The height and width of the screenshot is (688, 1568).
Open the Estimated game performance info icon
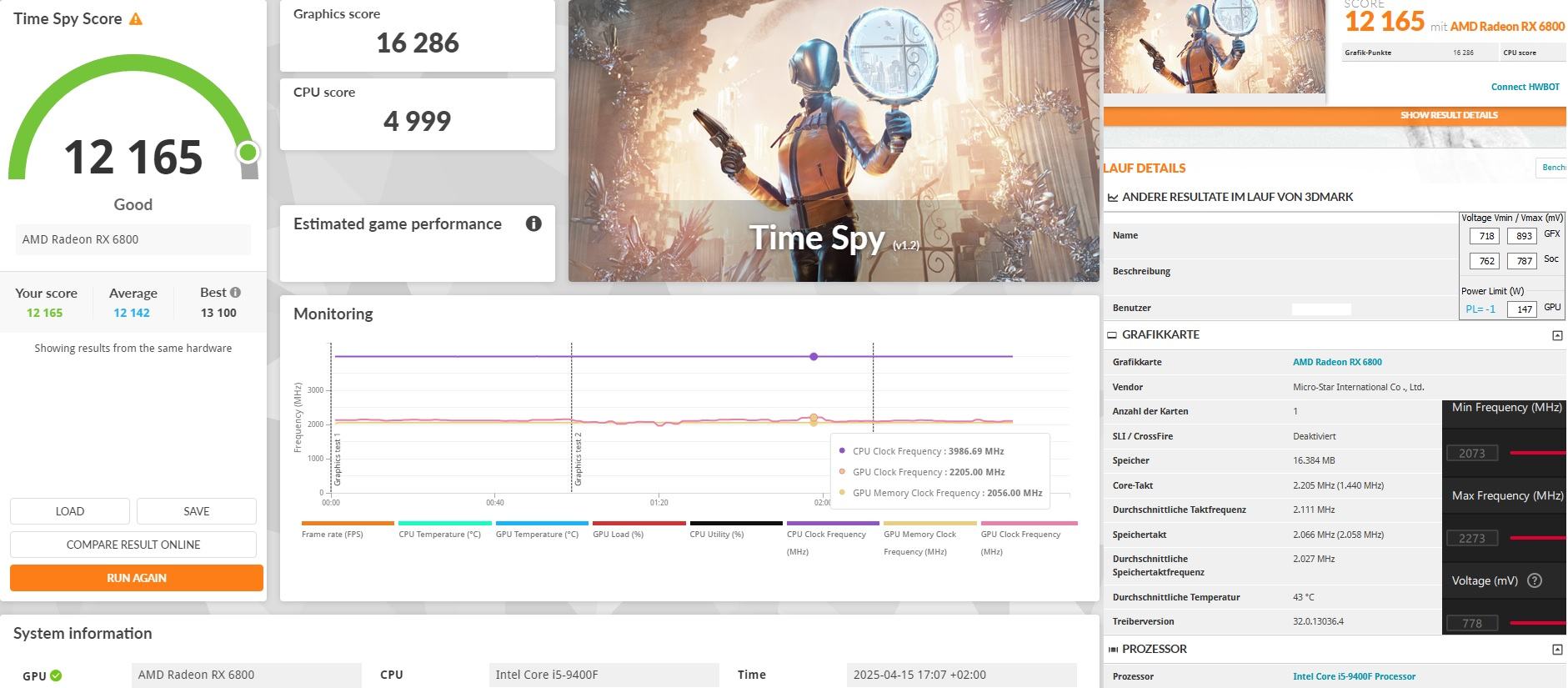534,223
